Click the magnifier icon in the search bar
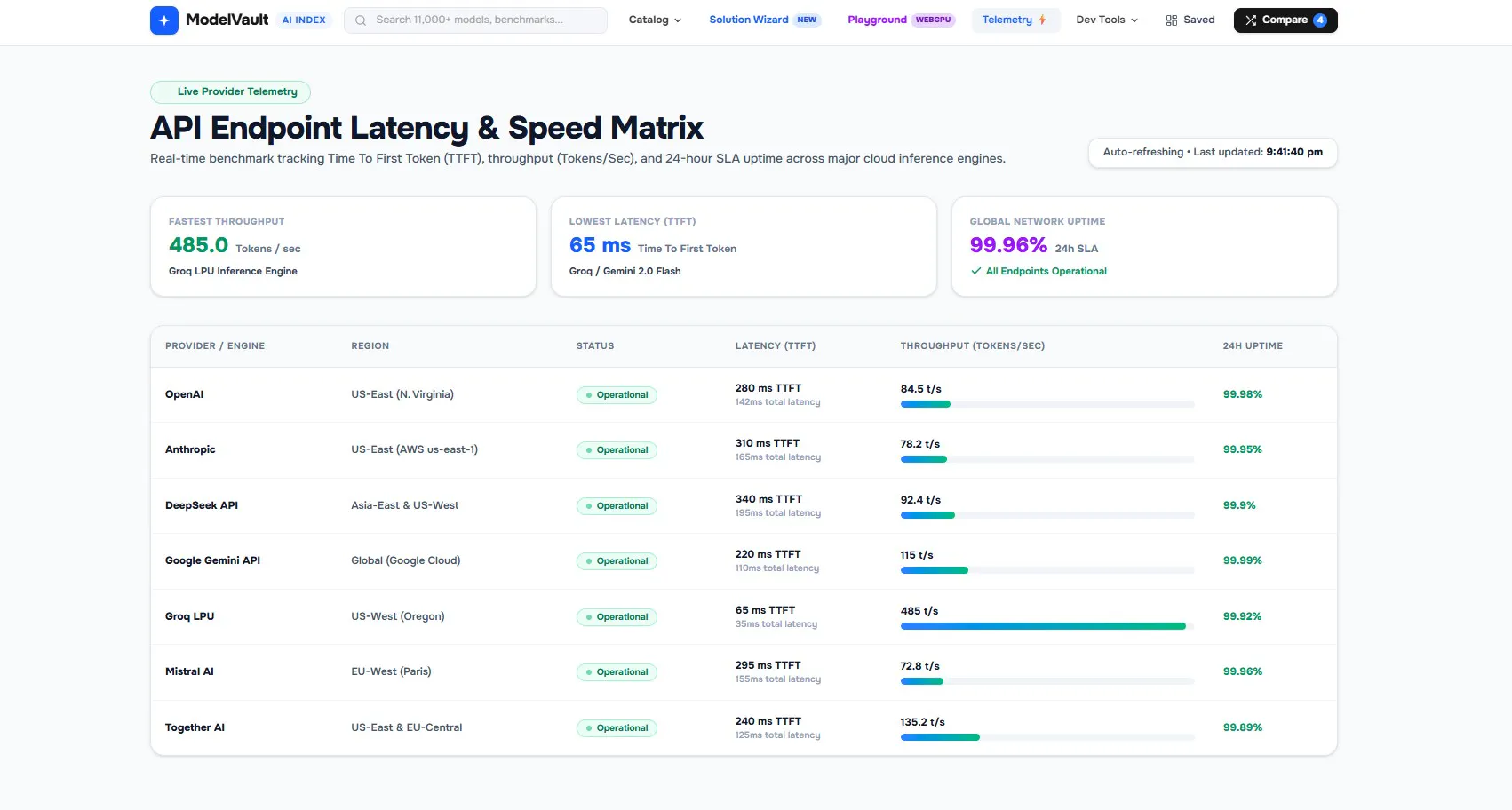Viewport: 1512px width, 810px height. (360, 20)
